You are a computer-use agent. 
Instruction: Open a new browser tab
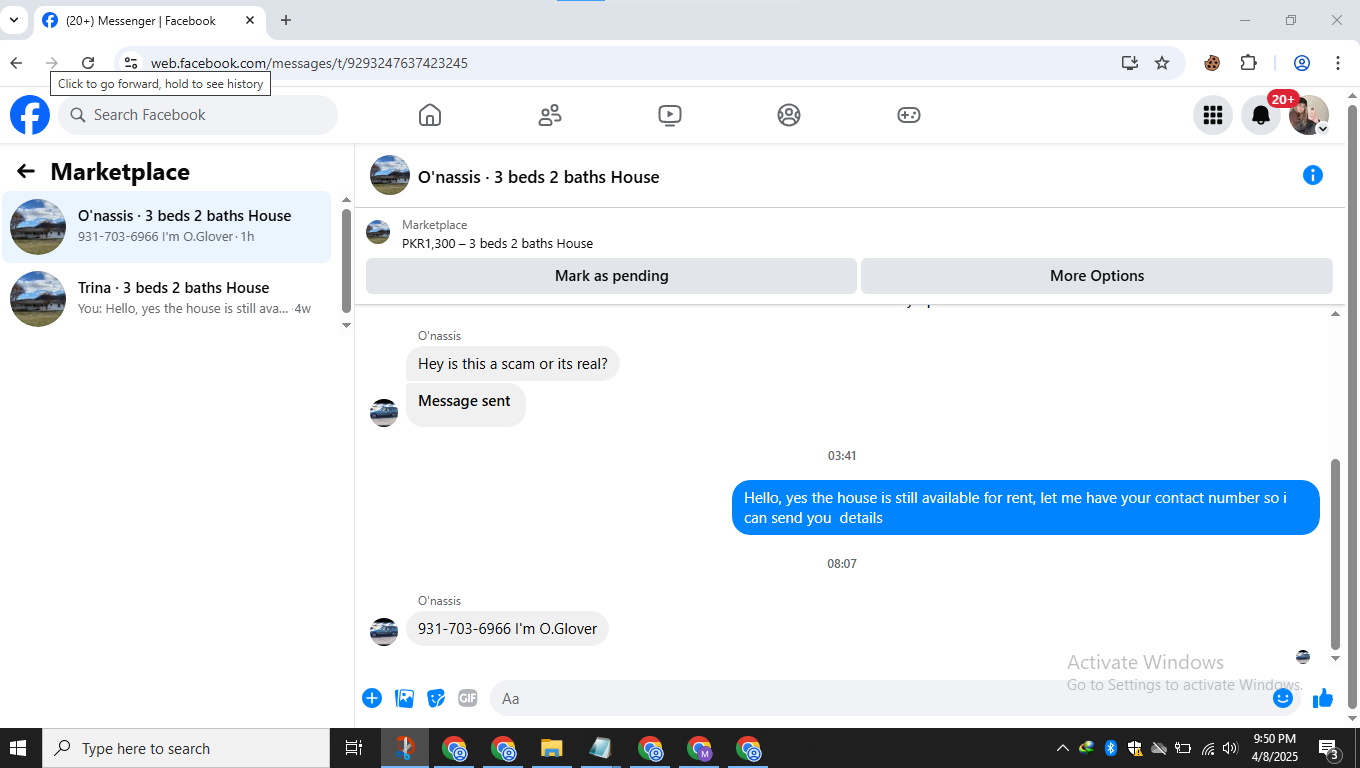pos(286,20)
